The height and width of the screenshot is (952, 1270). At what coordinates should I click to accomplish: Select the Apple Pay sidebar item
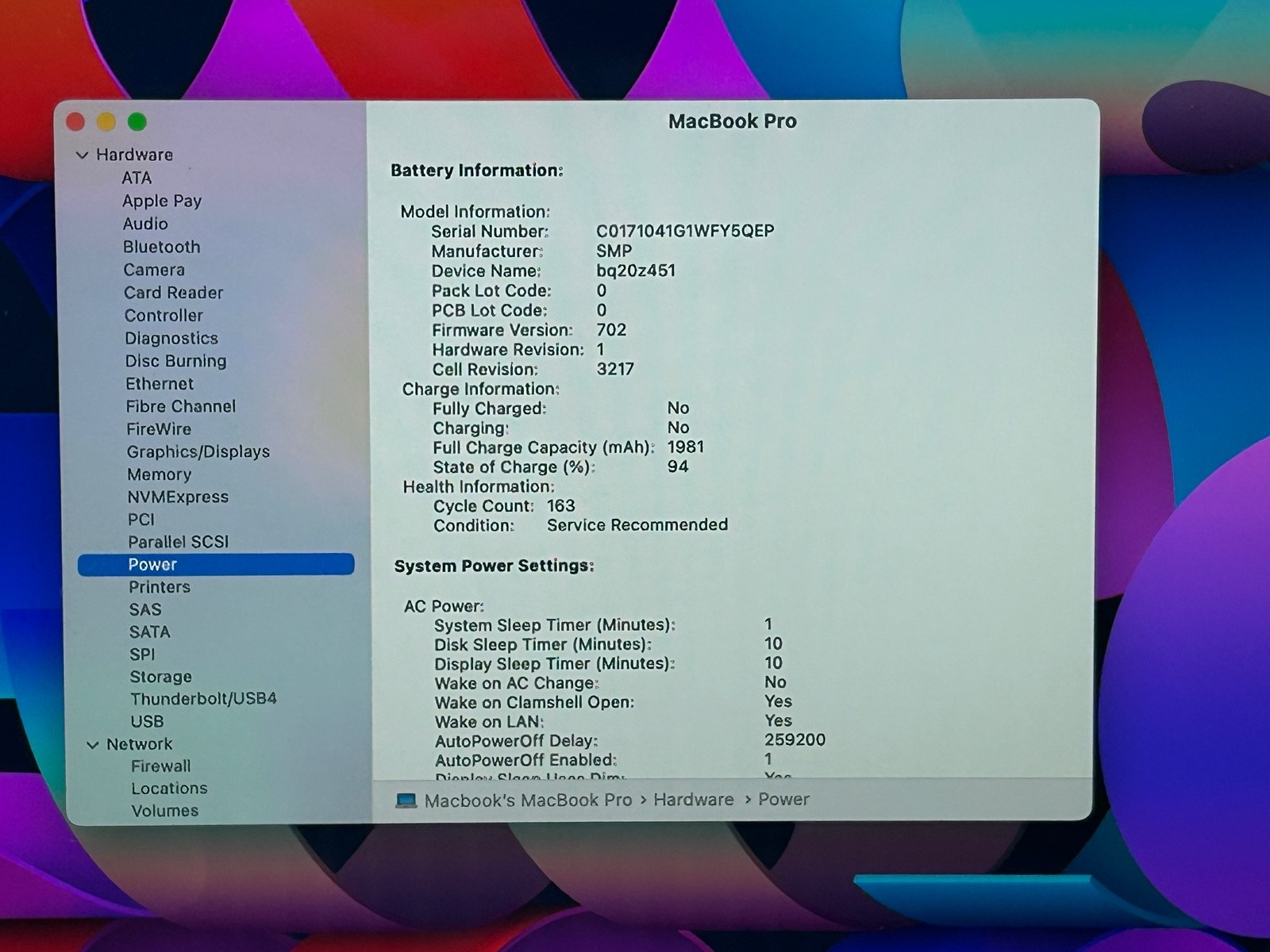click(162, 201)
